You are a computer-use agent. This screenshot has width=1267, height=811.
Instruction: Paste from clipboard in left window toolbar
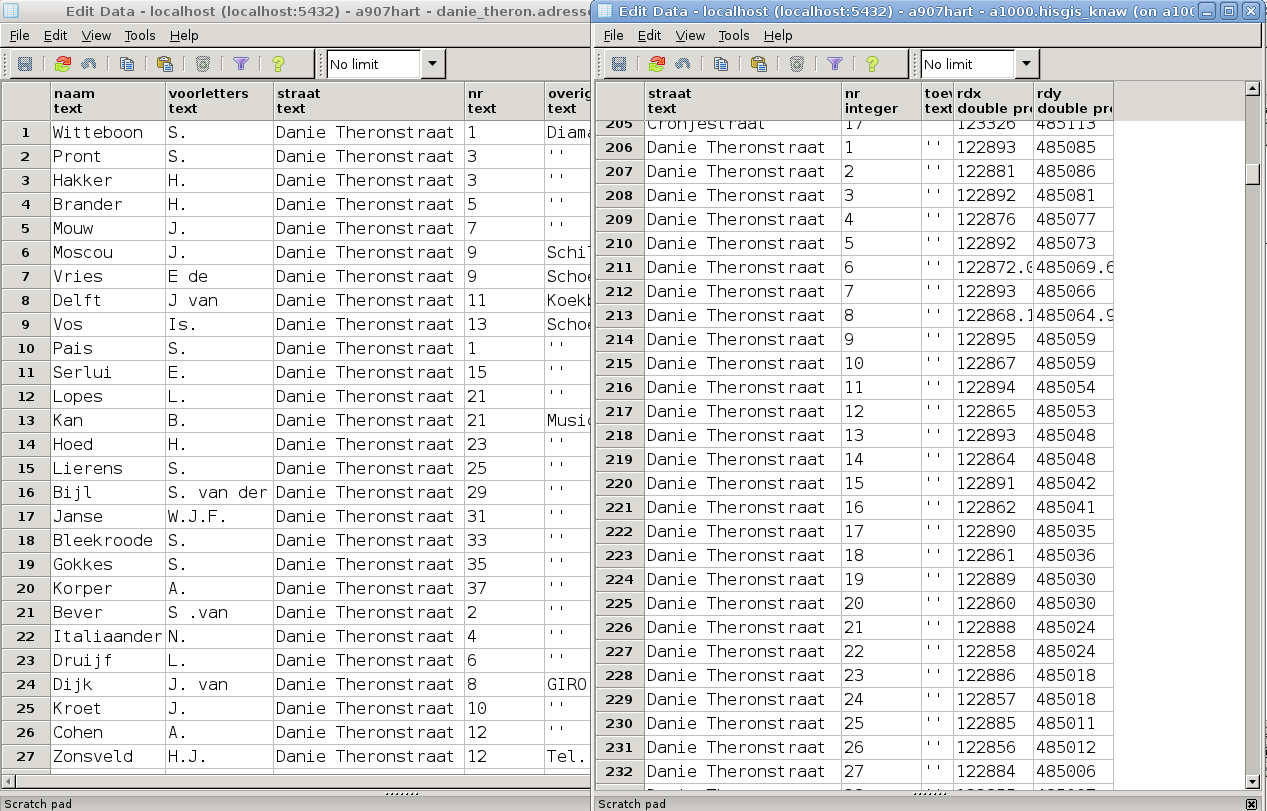click(165, 64)
